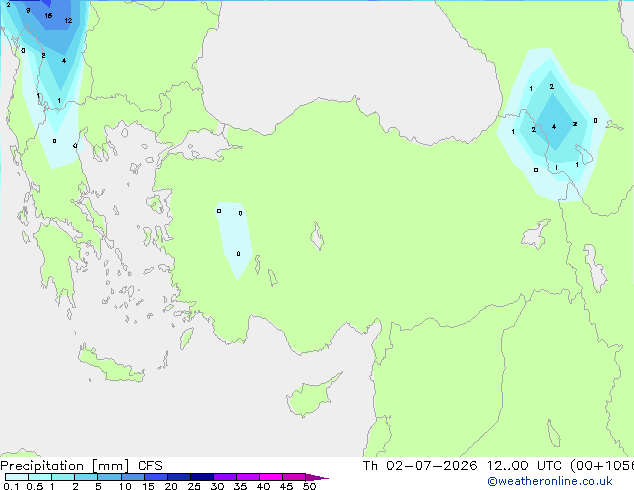Select the 1–2 mm legend swatch
634x490 pixels.
pos(63,477)
